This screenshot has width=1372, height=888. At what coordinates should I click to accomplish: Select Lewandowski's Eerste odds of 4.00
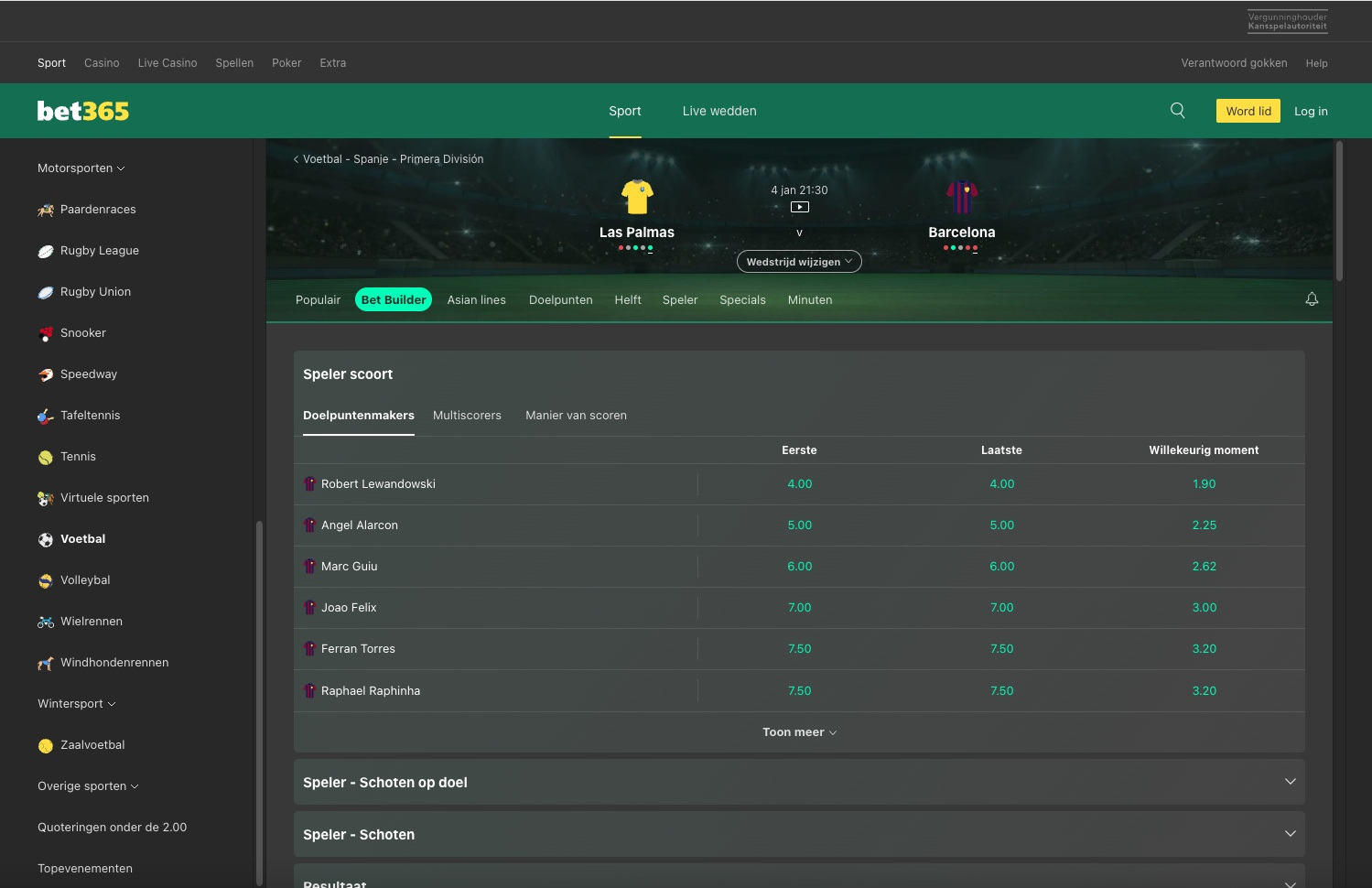(x=799, y=483)
